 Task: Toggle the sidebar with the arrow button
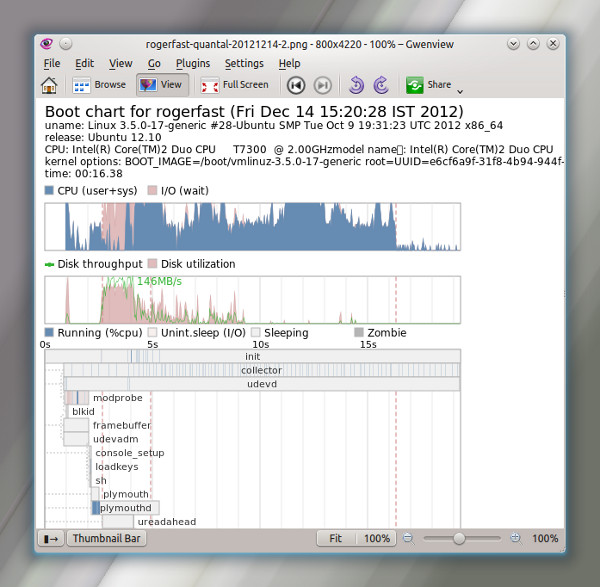tap(51, 539)
